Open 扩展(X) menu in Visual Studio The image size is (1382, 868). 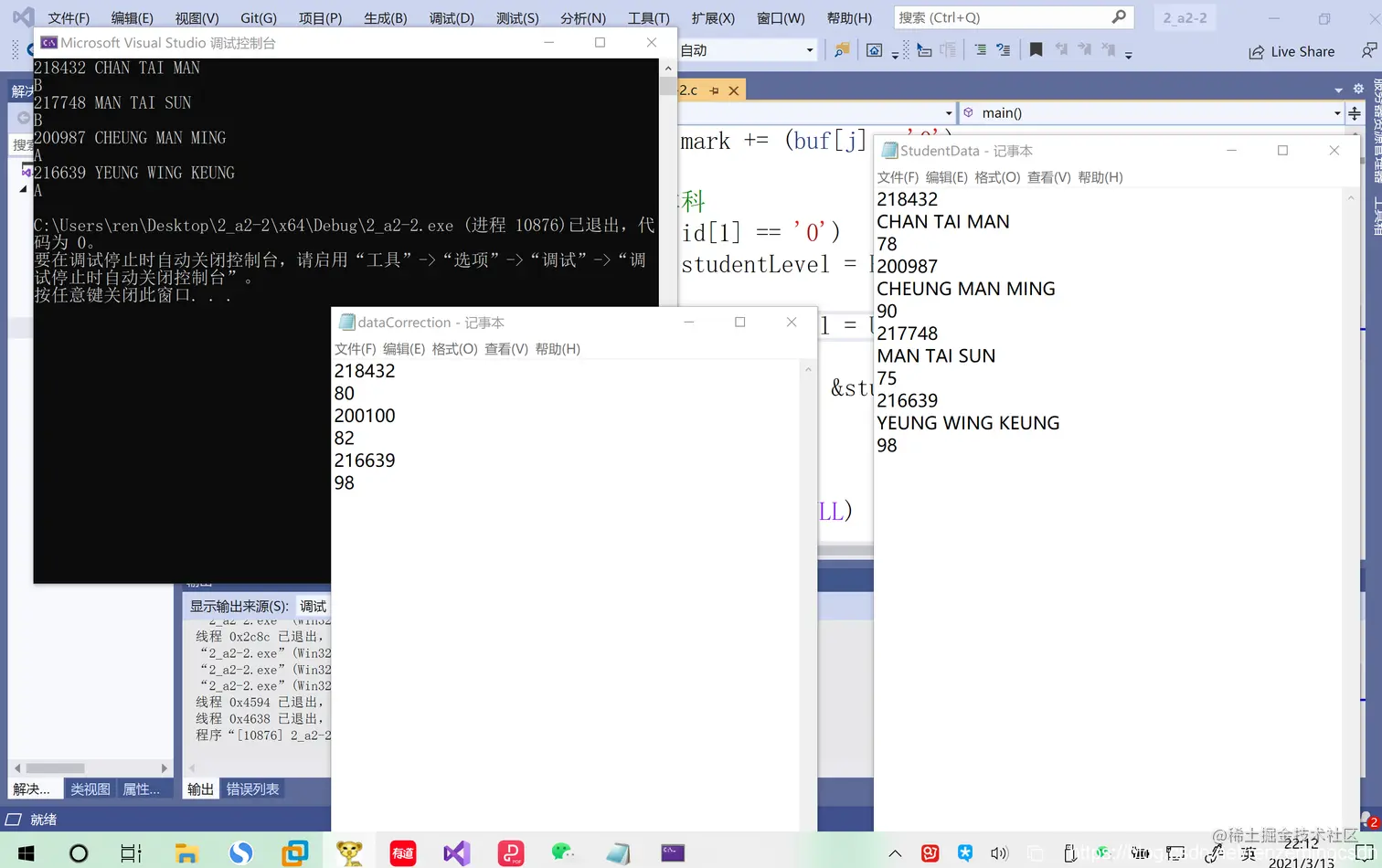[713, 18]
